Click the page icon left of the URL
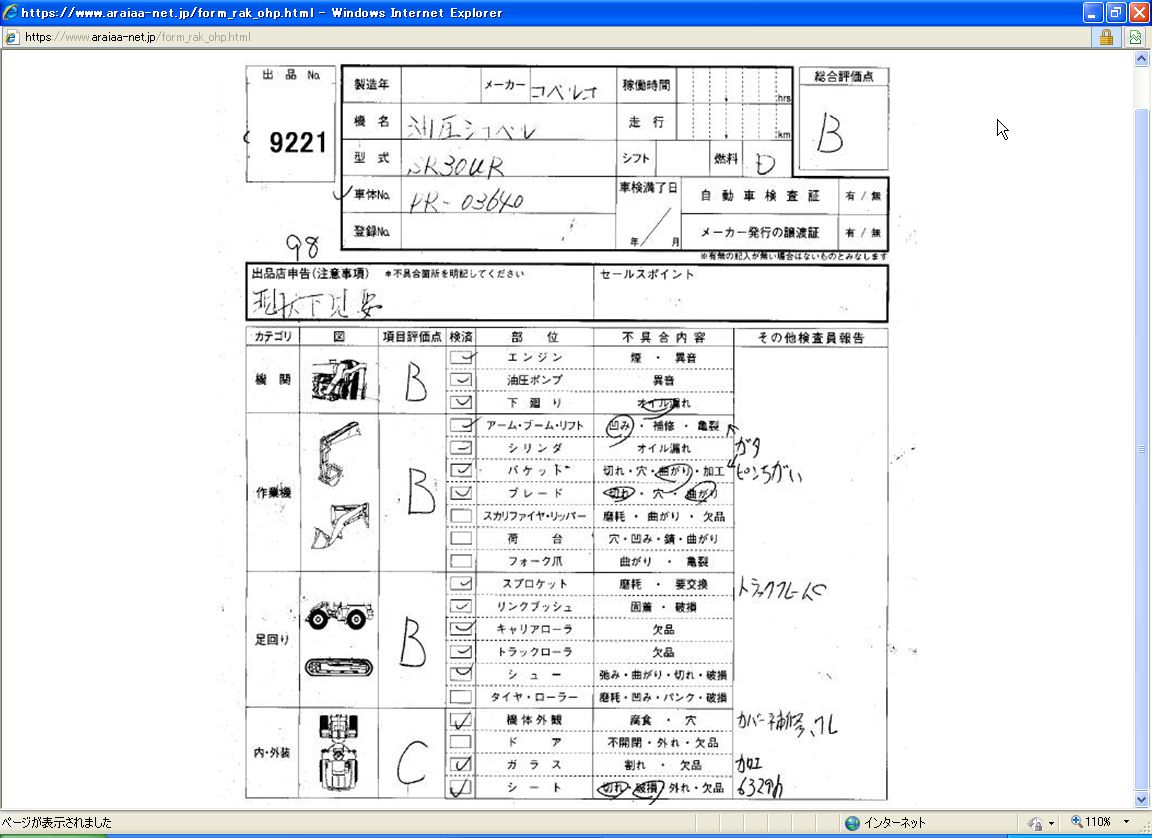The image size is (1152, 838). pyautogui.click(x=11, y=37)
